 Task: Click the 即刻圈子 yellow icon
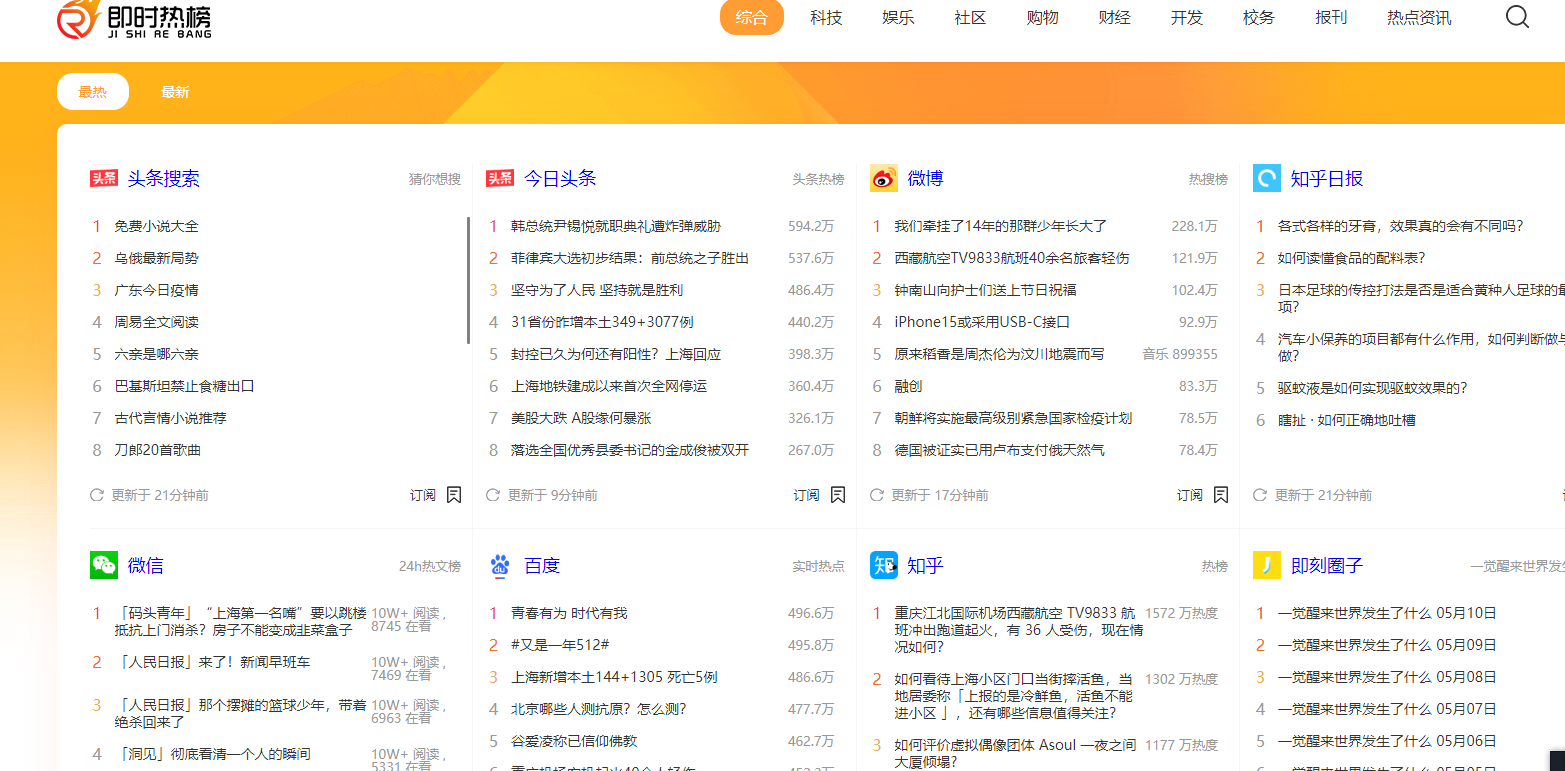coord(1267,565)
